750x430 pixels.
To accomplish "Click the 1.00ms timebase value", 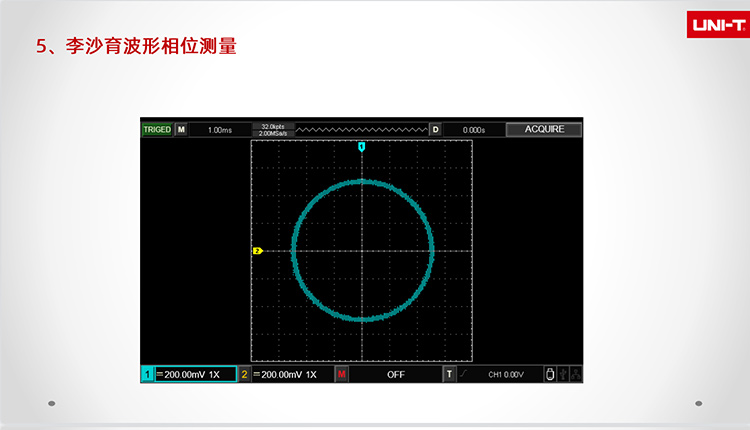I will (x=219, y=130).
